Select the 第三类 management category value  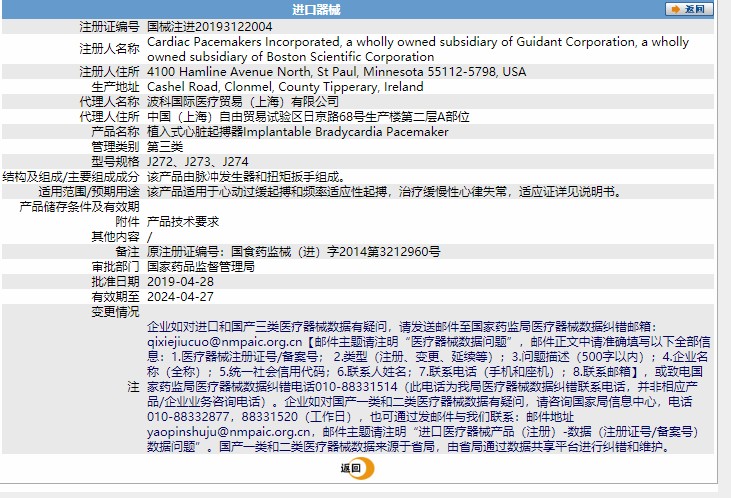click(166, 147)
